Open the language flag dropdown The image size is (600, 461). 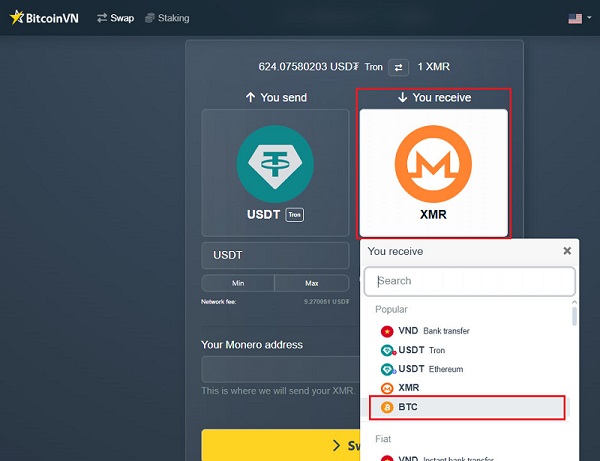tap(577, 18)
